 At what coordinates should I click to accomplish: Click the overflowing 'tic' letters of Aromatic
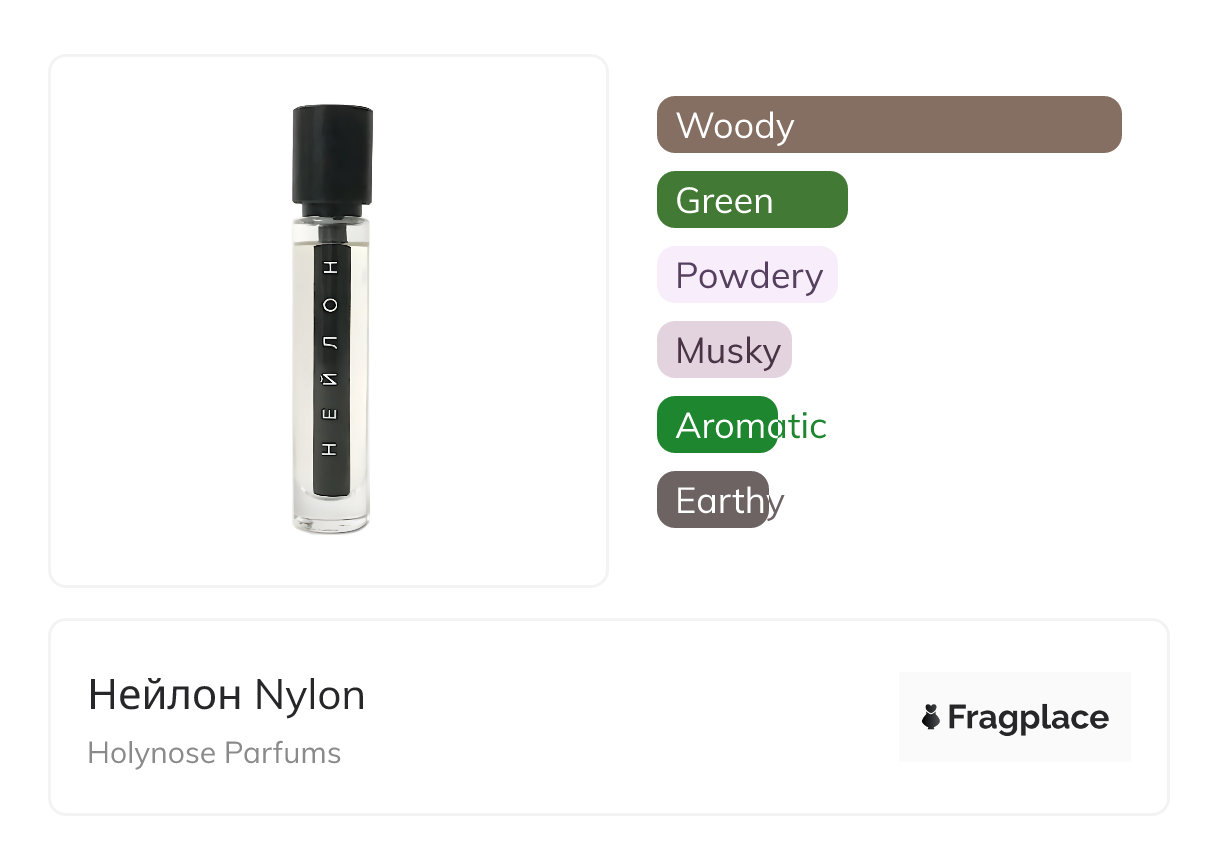click(804, 426)
